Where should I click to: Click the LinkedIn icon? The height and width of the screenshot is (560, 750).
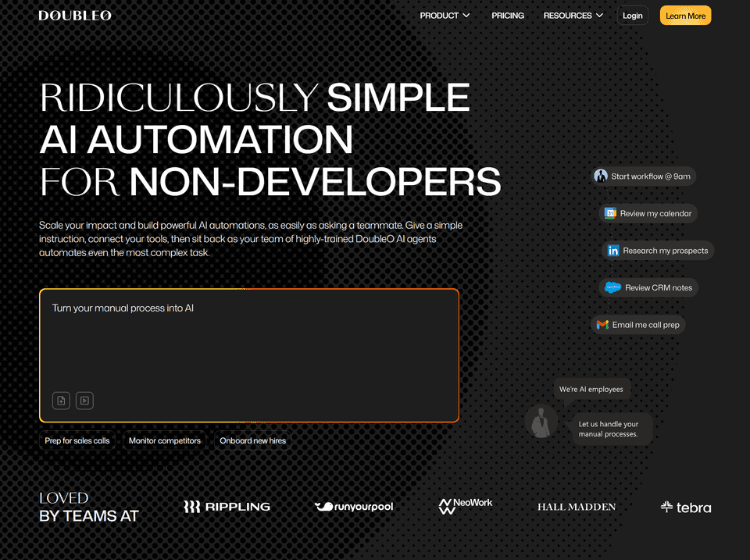click(613, 251)
